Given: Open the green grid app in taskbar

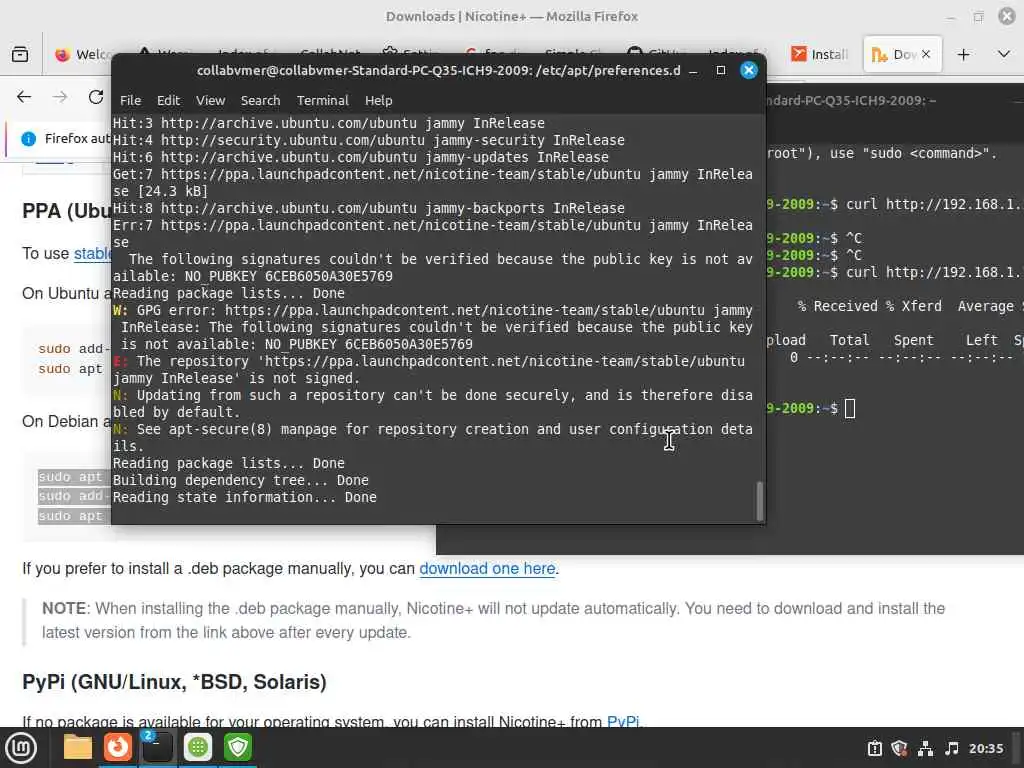Looking at the screenshot, I should (198, 747).
